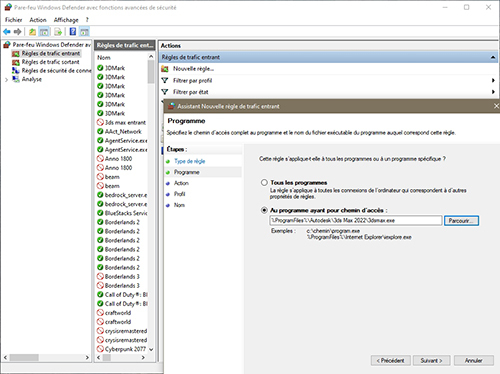Toggle the console tree toolbar icon
500x374 pixels.
(x=44, y=32)
